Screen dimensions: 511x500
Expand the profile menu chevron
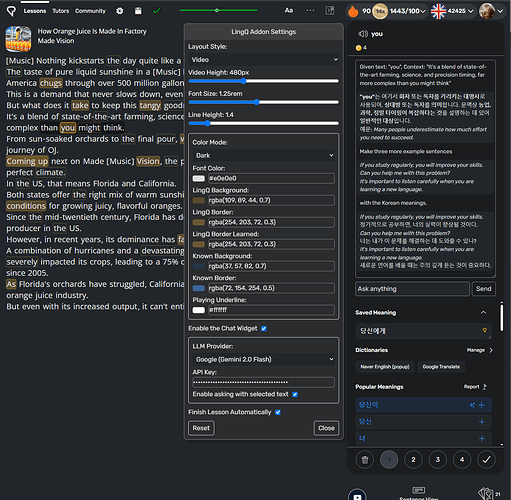[500, 11]
